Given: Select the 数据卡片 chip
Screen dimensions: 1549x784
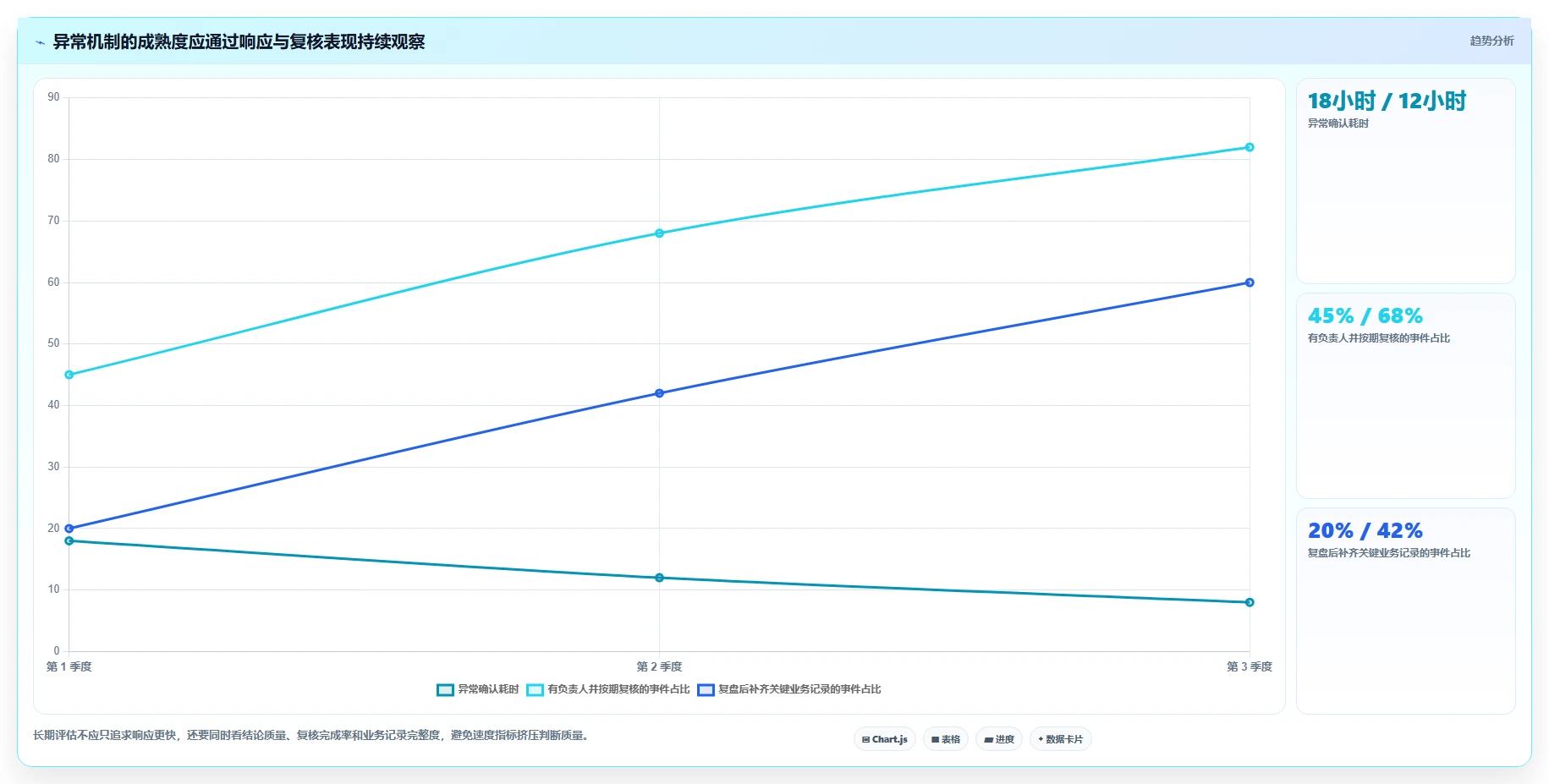Looking at the screenshot, I should click(x=1060, y=739).
